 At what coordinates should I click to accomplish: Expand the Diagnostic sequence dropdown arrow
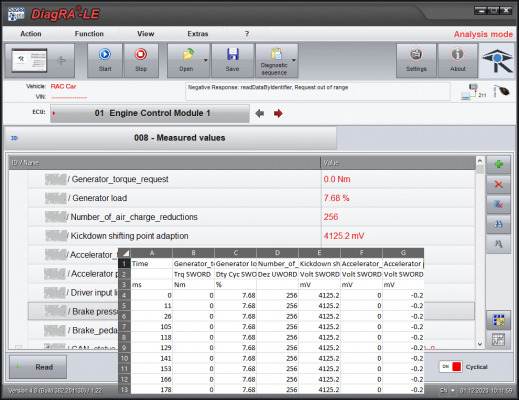point(294,60)
